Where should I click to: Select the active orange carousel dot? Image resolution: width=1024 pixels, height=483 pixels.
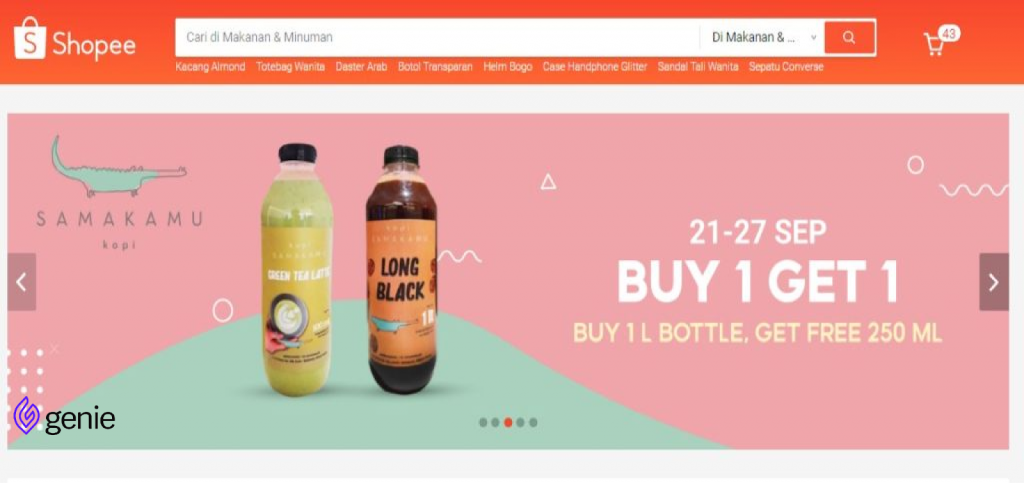pos(508,422)
